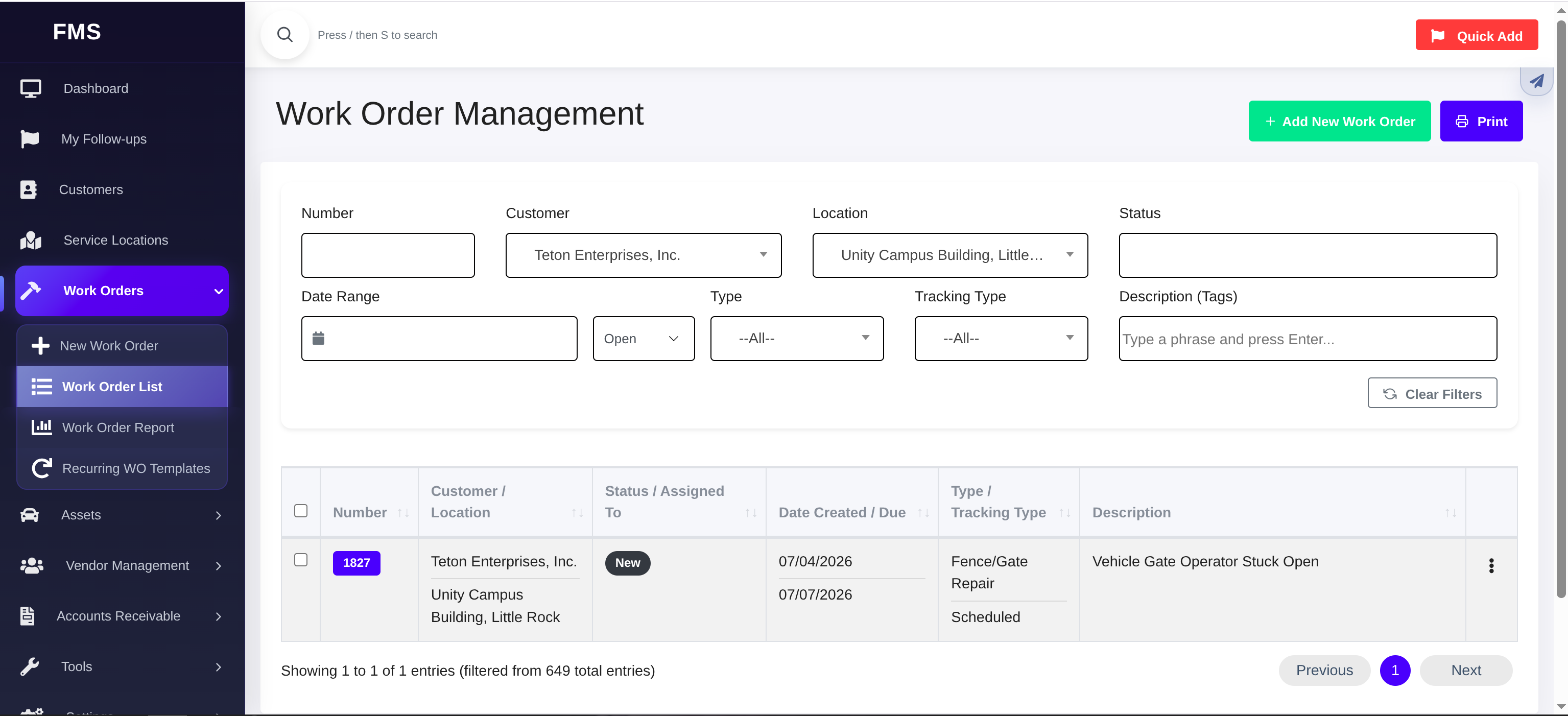Check the checkbox for work order 1827

click(301, 560)
